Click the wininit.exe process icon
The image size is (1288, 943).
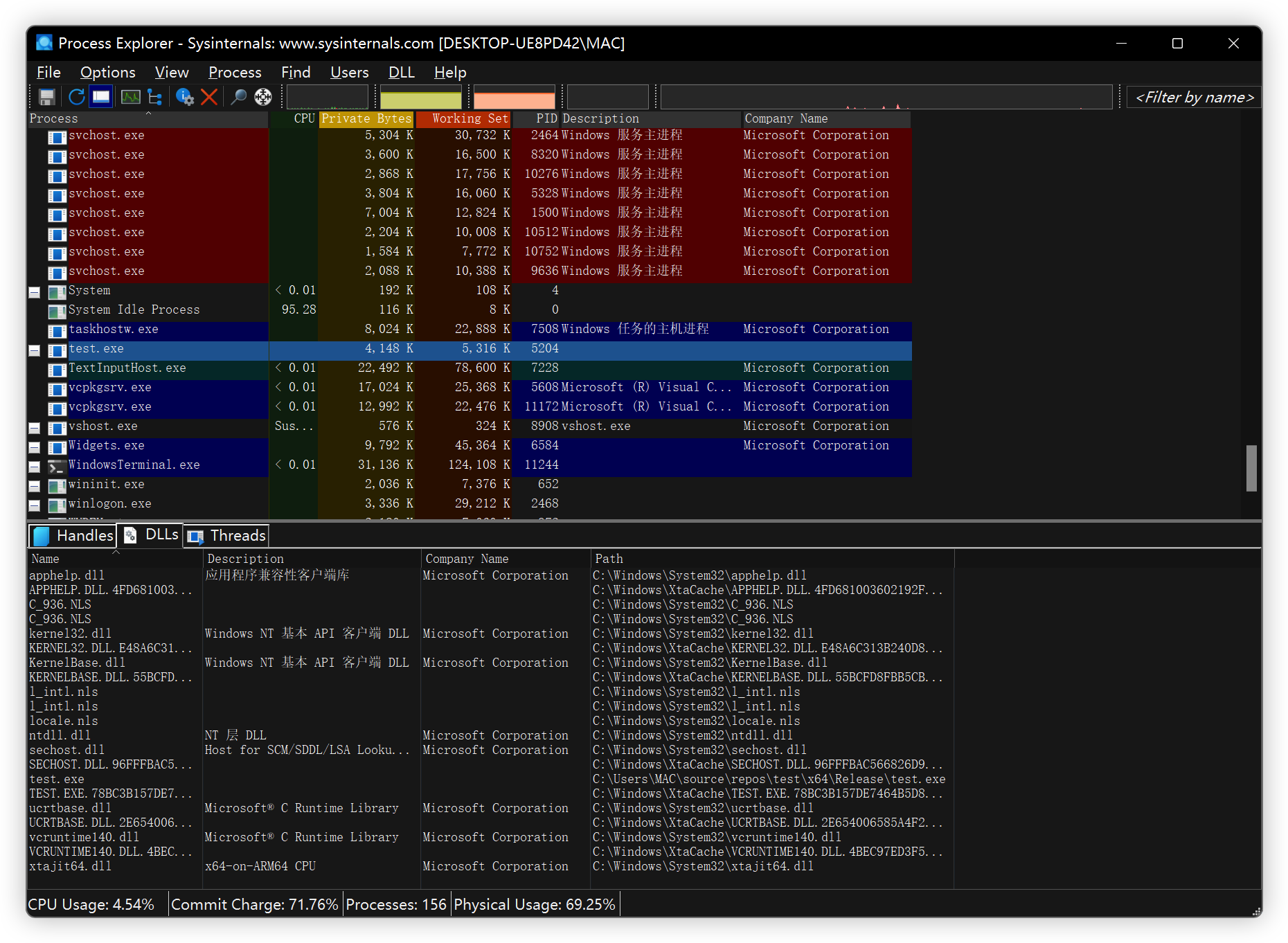point(57,486)
